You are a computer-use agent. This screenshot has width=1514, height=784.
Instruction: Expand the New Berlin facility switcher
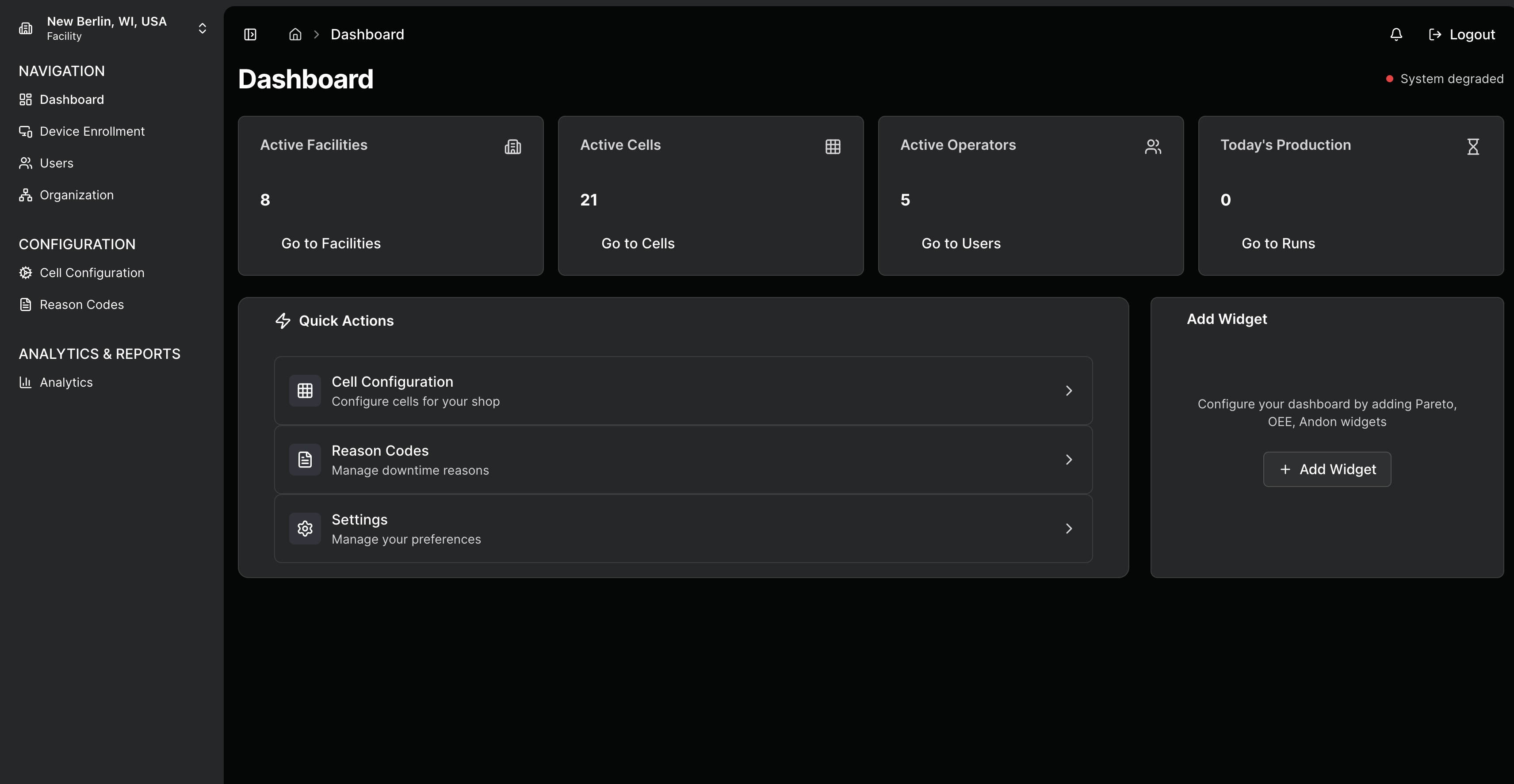pyautogui.click(x=202, y=28)
